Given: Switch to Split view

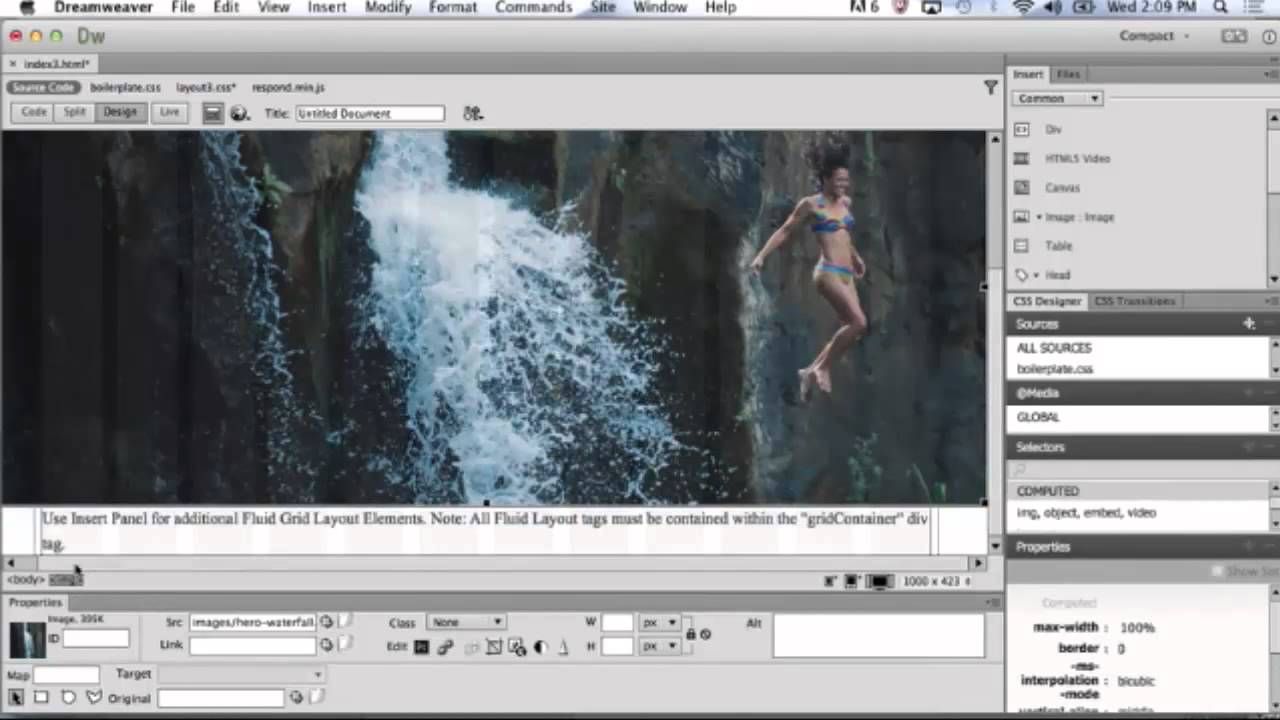Looking at the screenshot, I should click(75, 113).
